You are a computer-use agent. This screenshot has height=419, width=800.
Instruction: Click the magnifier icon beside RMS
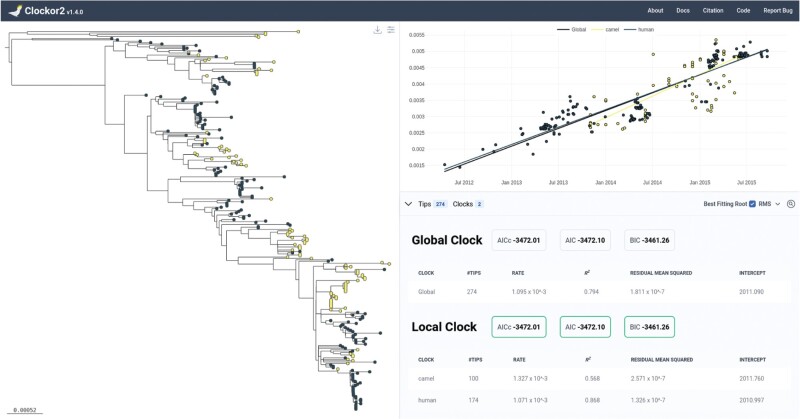tap(790, 203)
